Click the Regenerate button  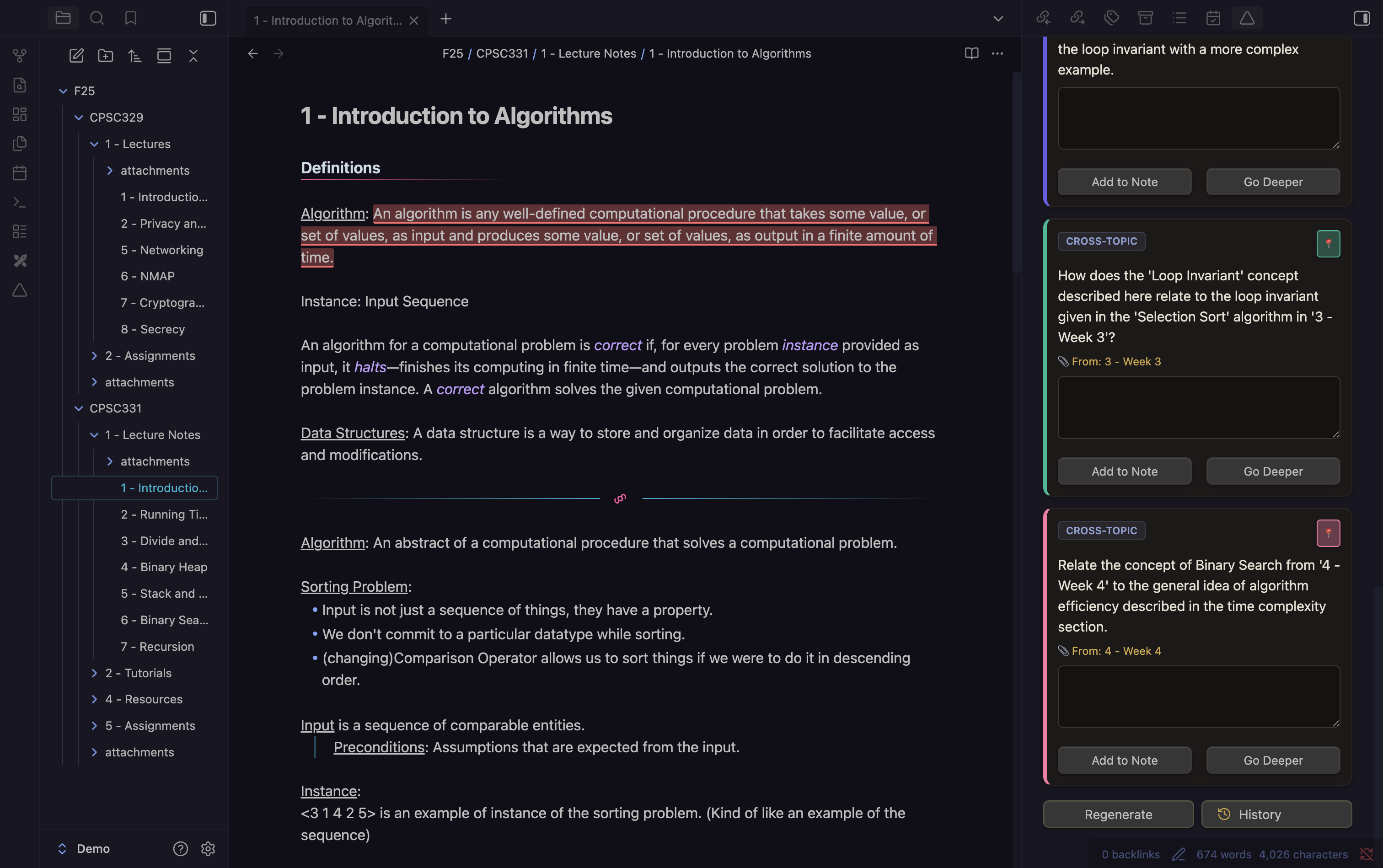tap(1118, 814)
